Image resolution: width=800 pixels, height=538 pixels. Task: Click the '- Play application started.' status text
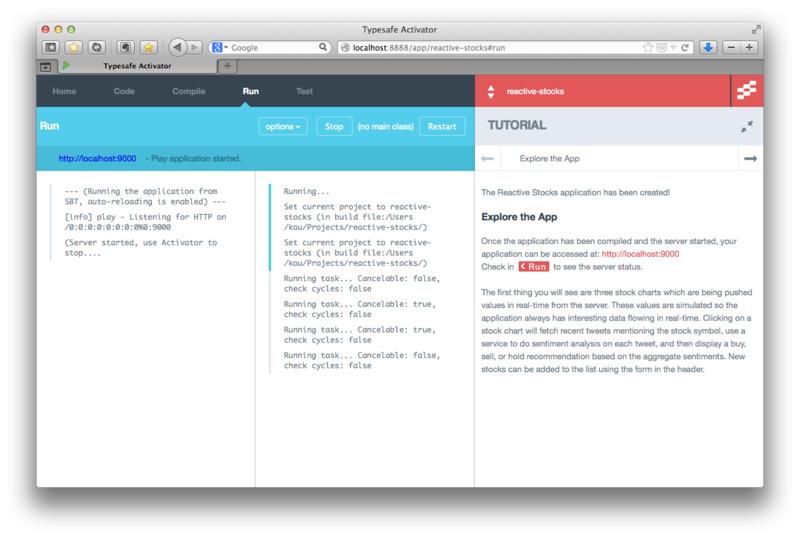[193, 159]
